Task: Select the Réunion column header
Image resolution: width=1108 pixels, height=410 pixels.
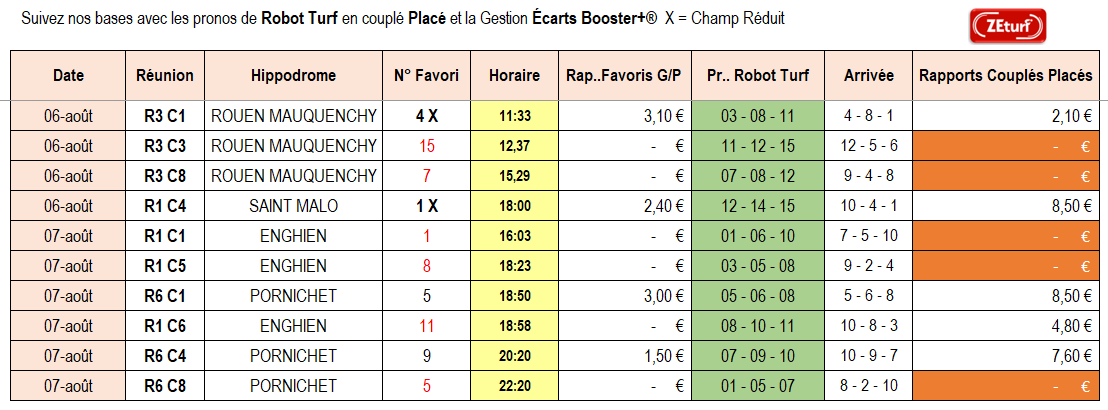Action: click(165, 76)
